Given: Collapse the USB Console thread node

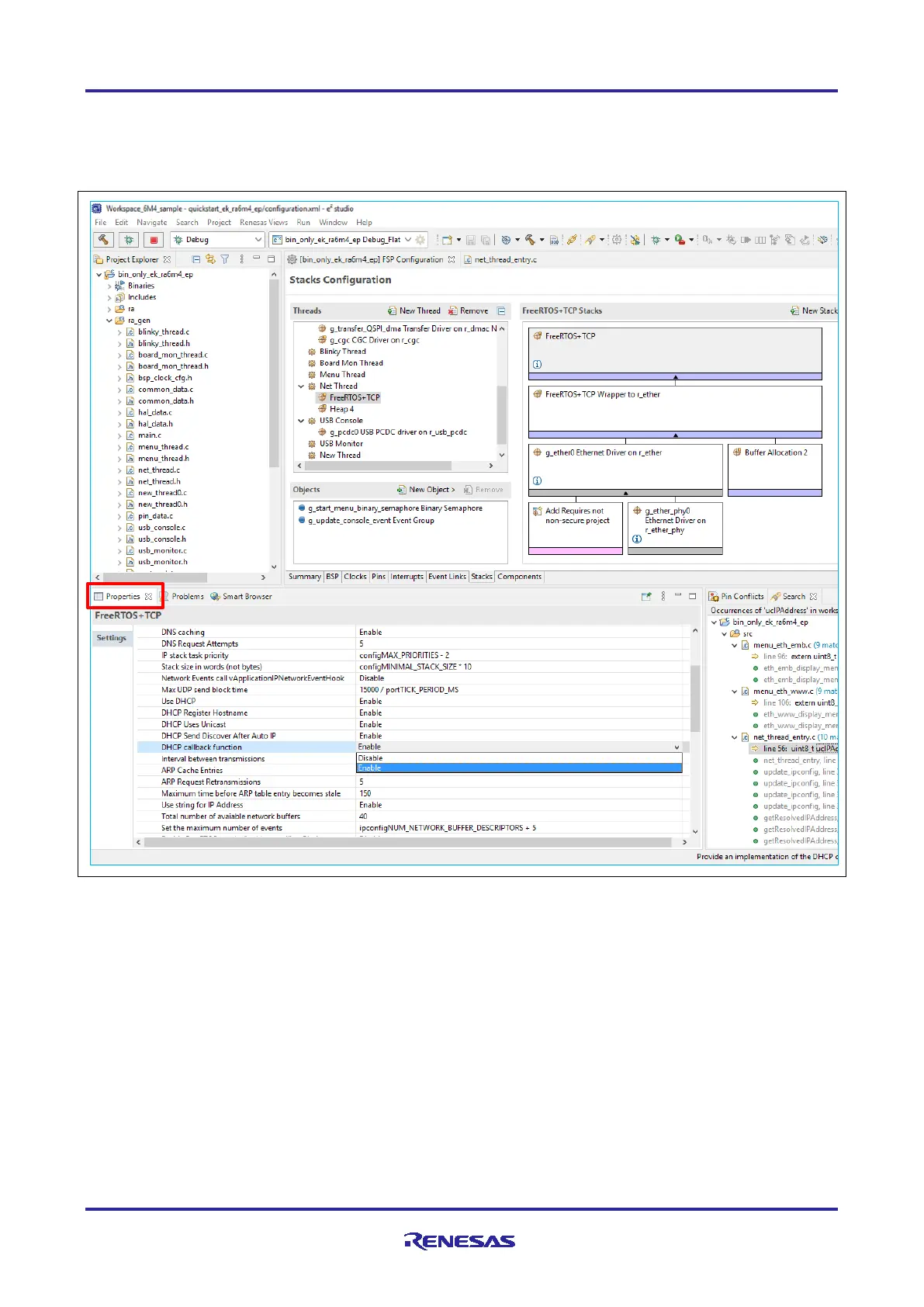Looking at the screenshot, I should [301, 421].
